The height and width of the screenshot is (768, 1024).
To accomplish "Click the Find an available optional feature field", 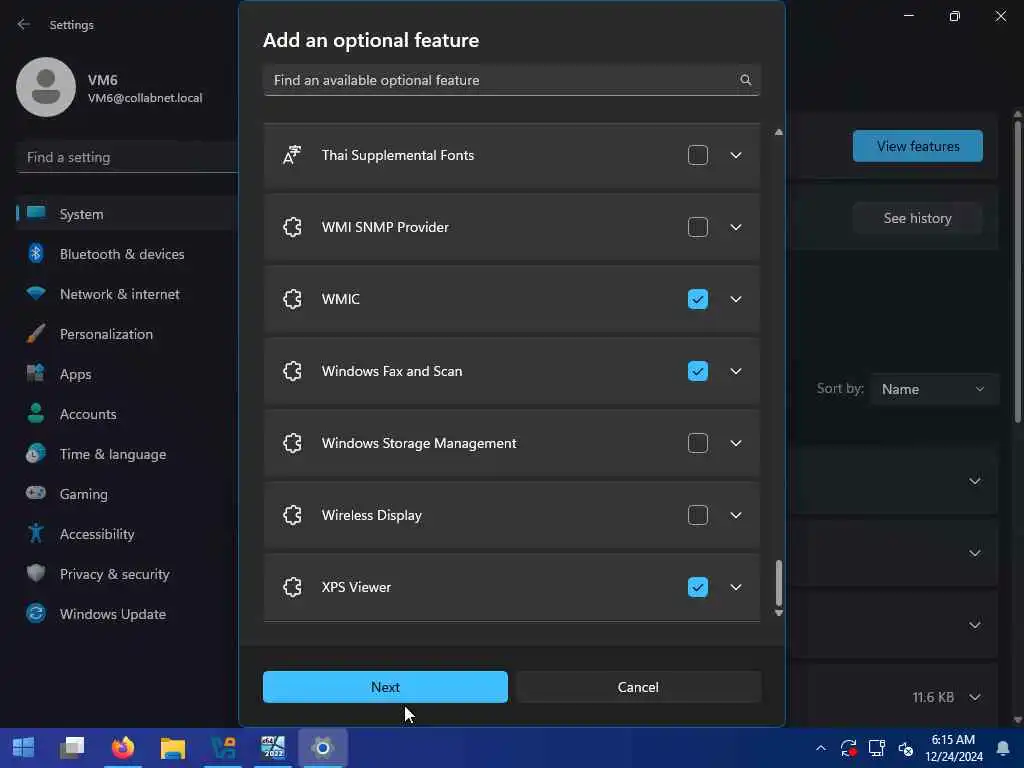I will 511,80.
